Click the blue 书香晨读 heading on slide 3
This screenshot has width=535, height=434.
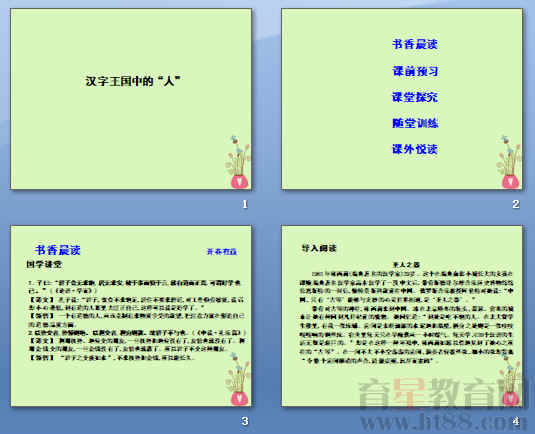[57, 250]
